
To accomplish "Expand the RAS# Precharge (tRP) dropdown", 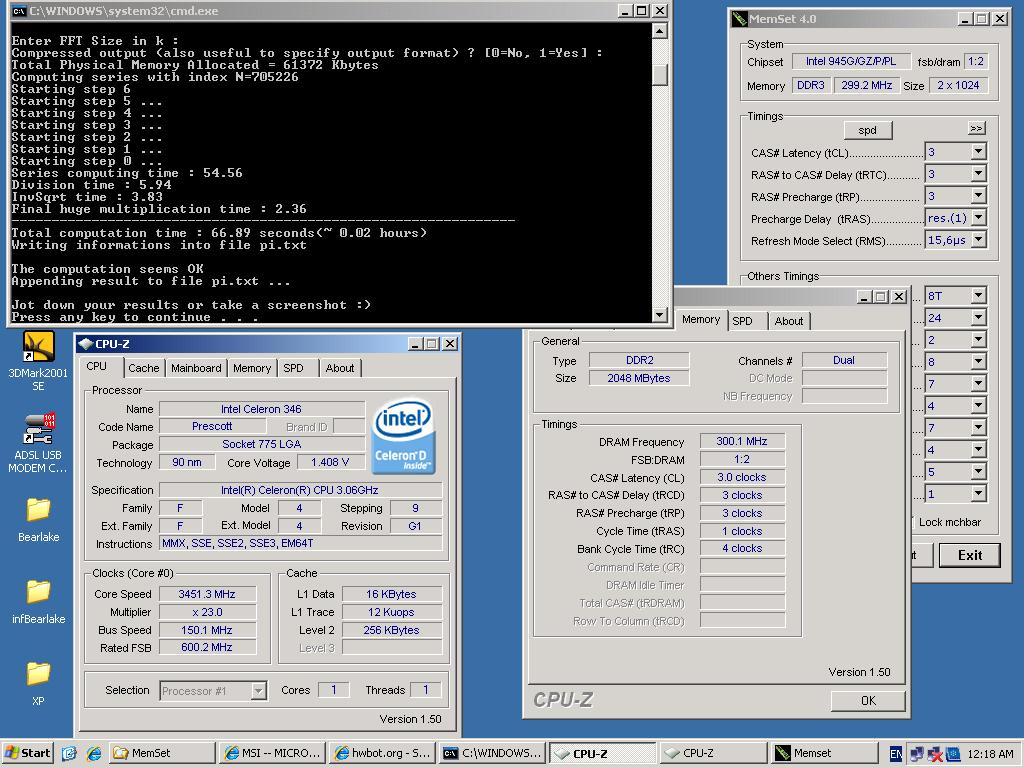I will (978, 196).
